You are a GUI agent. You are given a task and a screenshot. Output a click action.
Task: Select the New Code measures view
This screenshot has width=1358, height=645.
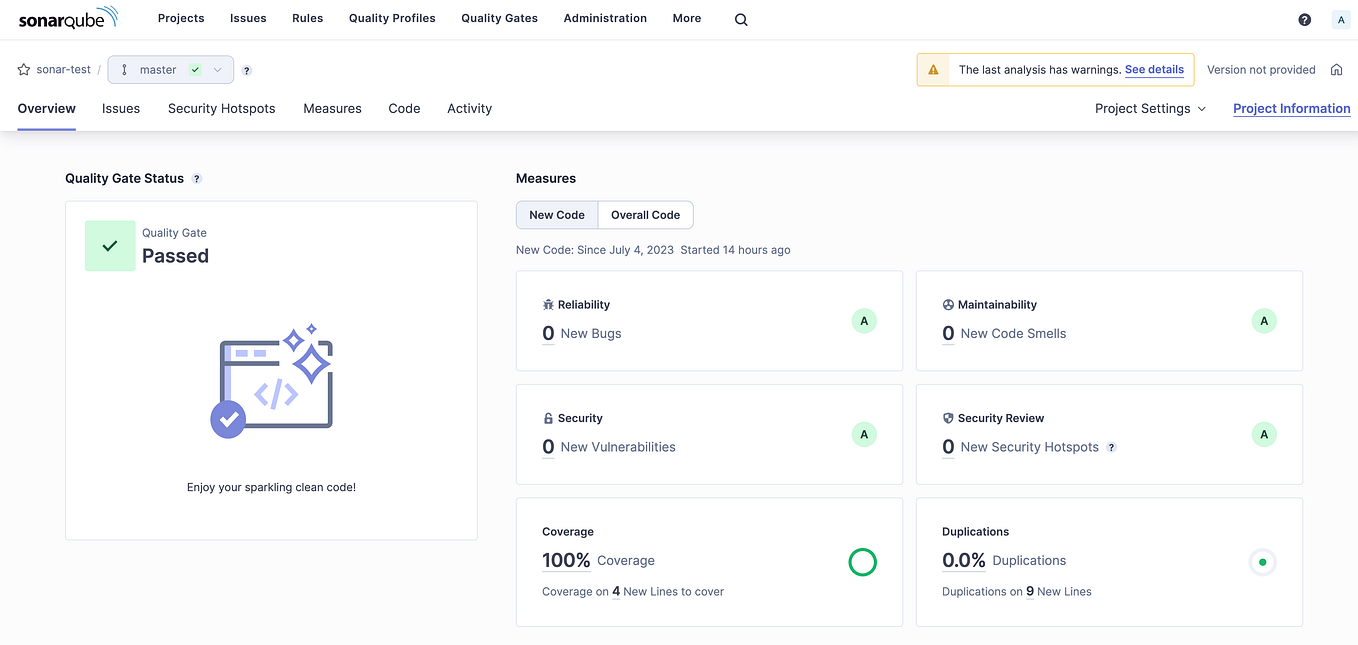pos(556,214)
